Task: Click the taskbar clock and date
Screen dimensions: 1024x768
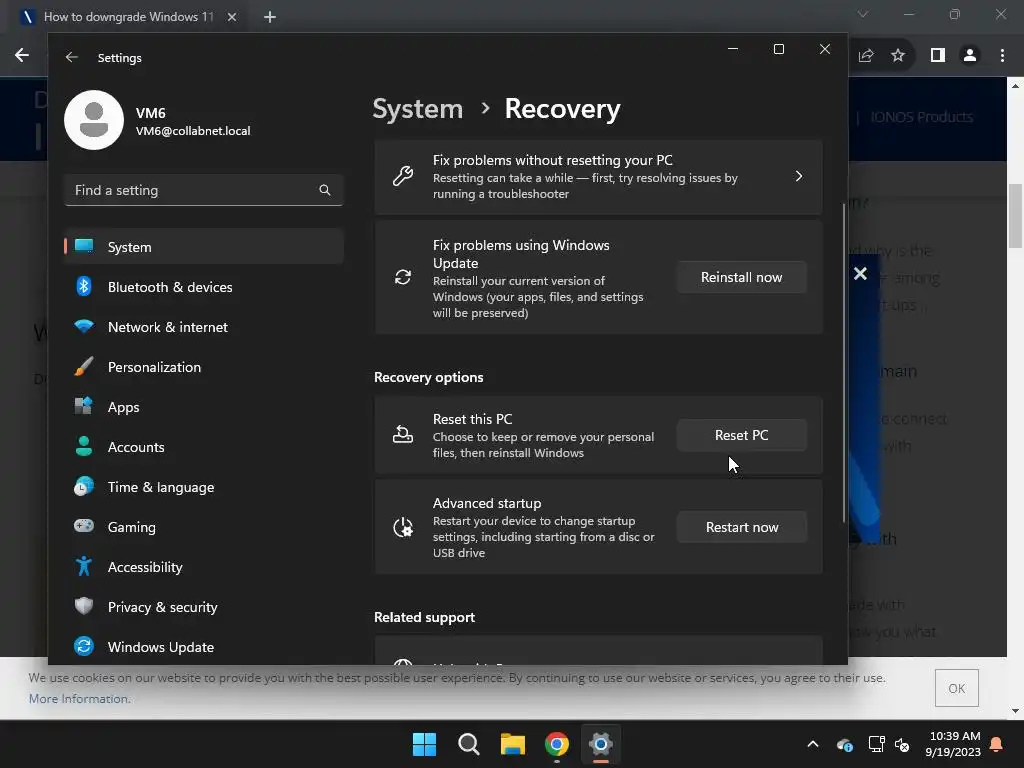Action: [953, 744]
